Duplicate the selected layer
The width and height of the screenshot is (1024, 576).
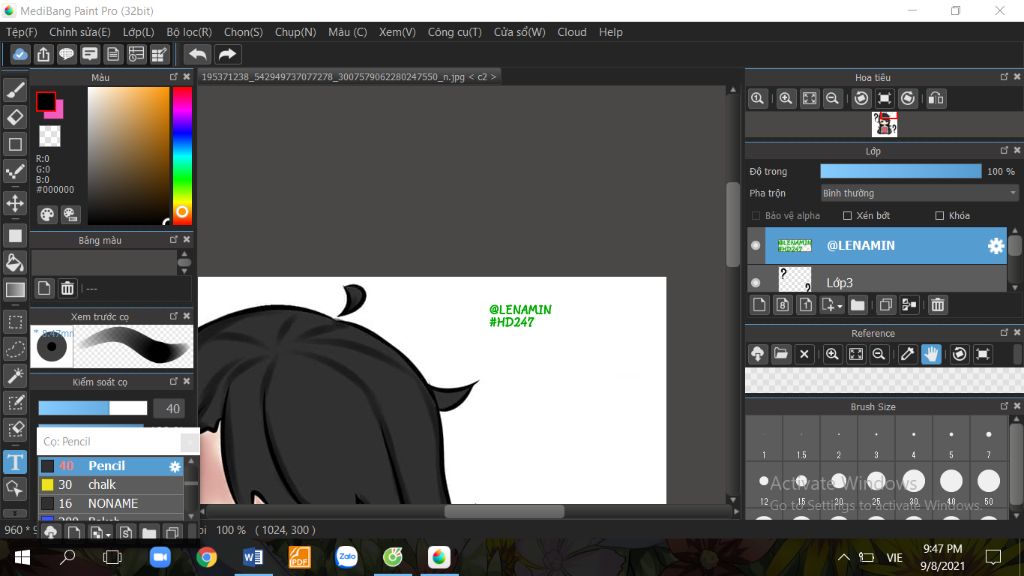click(x=886, y=305)
